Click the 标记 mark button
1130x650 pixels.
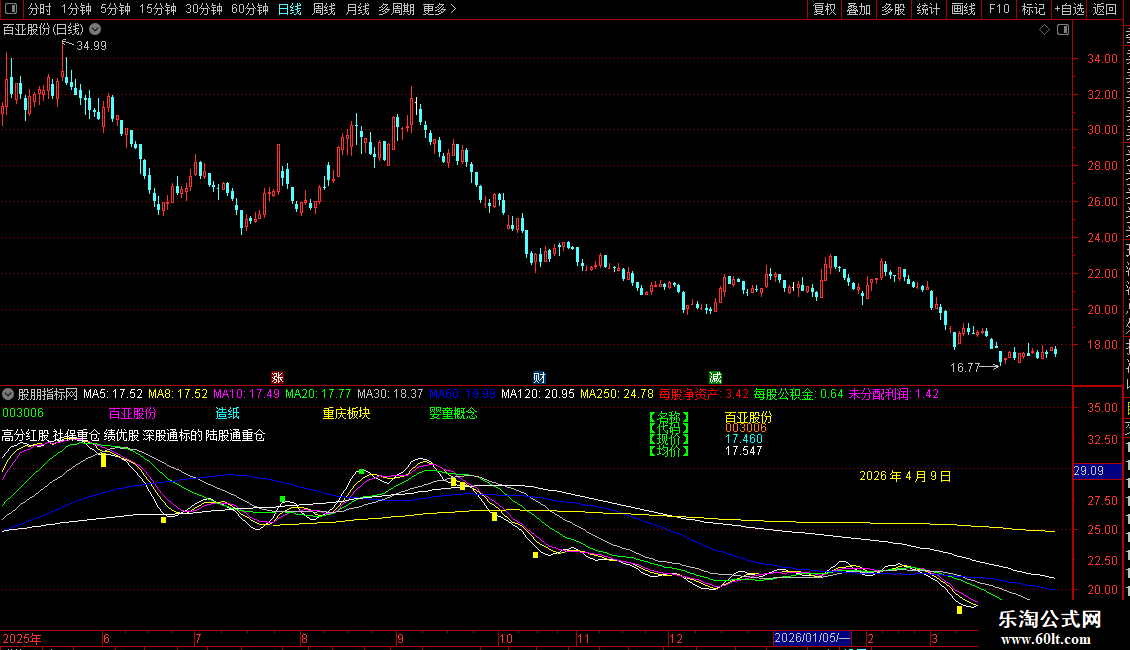pos(1033,9)
